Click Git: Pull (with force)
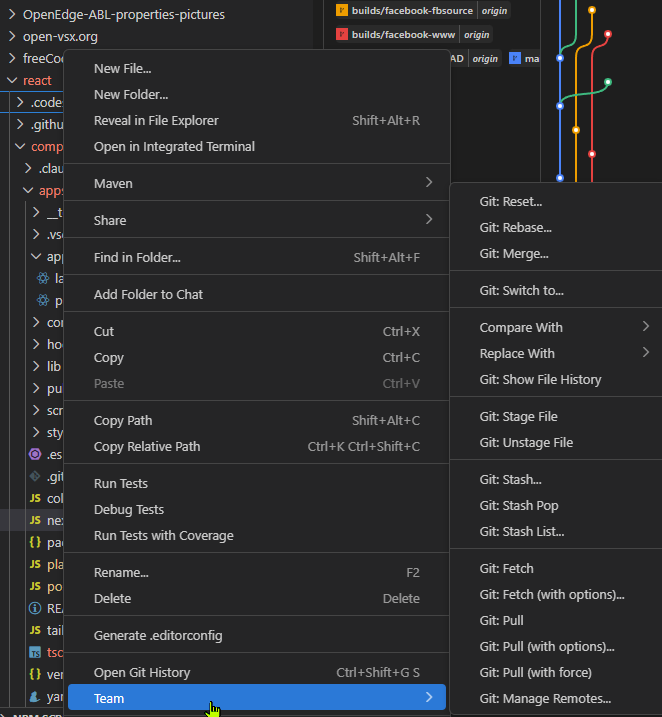The image size is (662, 717). pyautogui.click(x=558, y=674)
